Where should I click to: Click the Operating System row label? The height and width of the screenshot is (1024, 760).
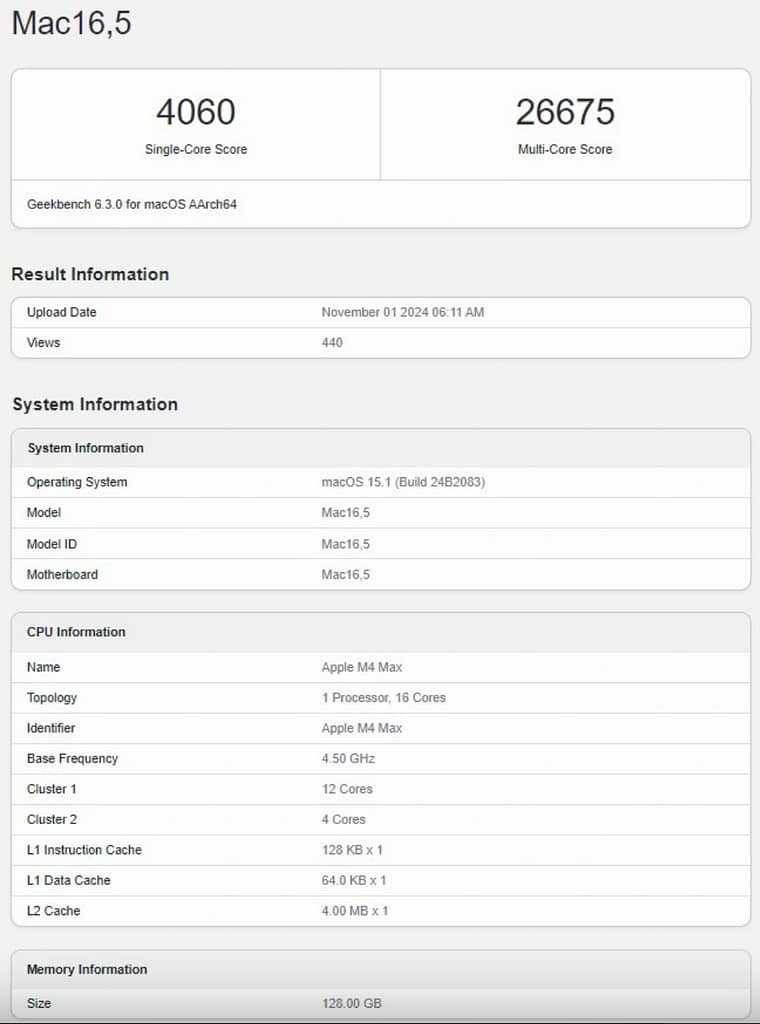(77, 482)
